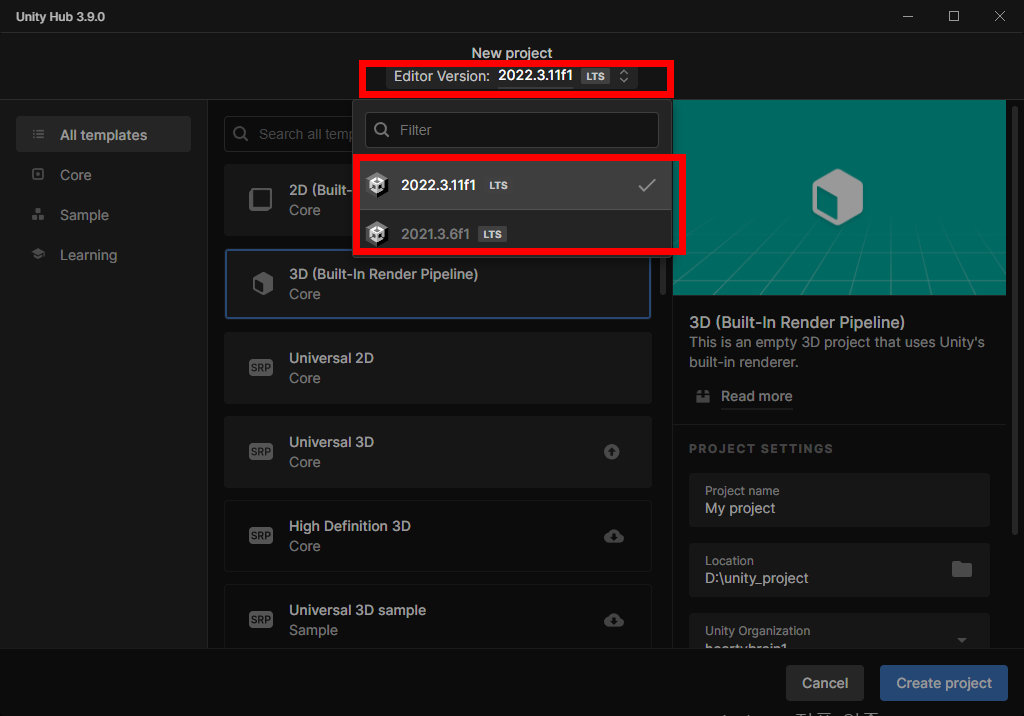Browse location with the folder icon
The image size is (1024, 716).
click(x=961, y=569)
